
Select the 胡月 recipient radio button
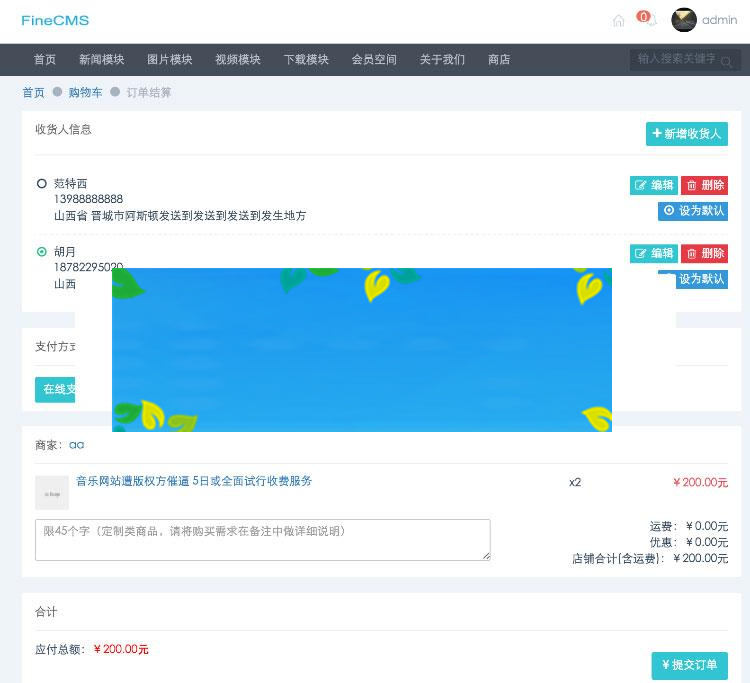tap(42, 252)
